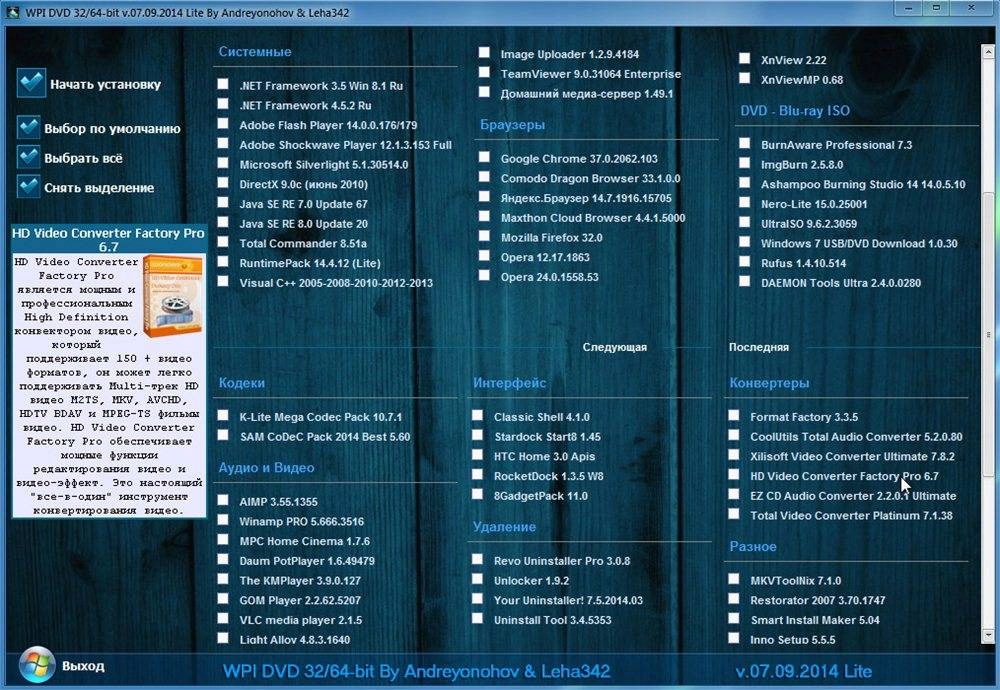Viewport: 1000px width, 690px height.
Task: Check the ImgBurn 2.5.8.0 checkbox
Action: (745, 163)
